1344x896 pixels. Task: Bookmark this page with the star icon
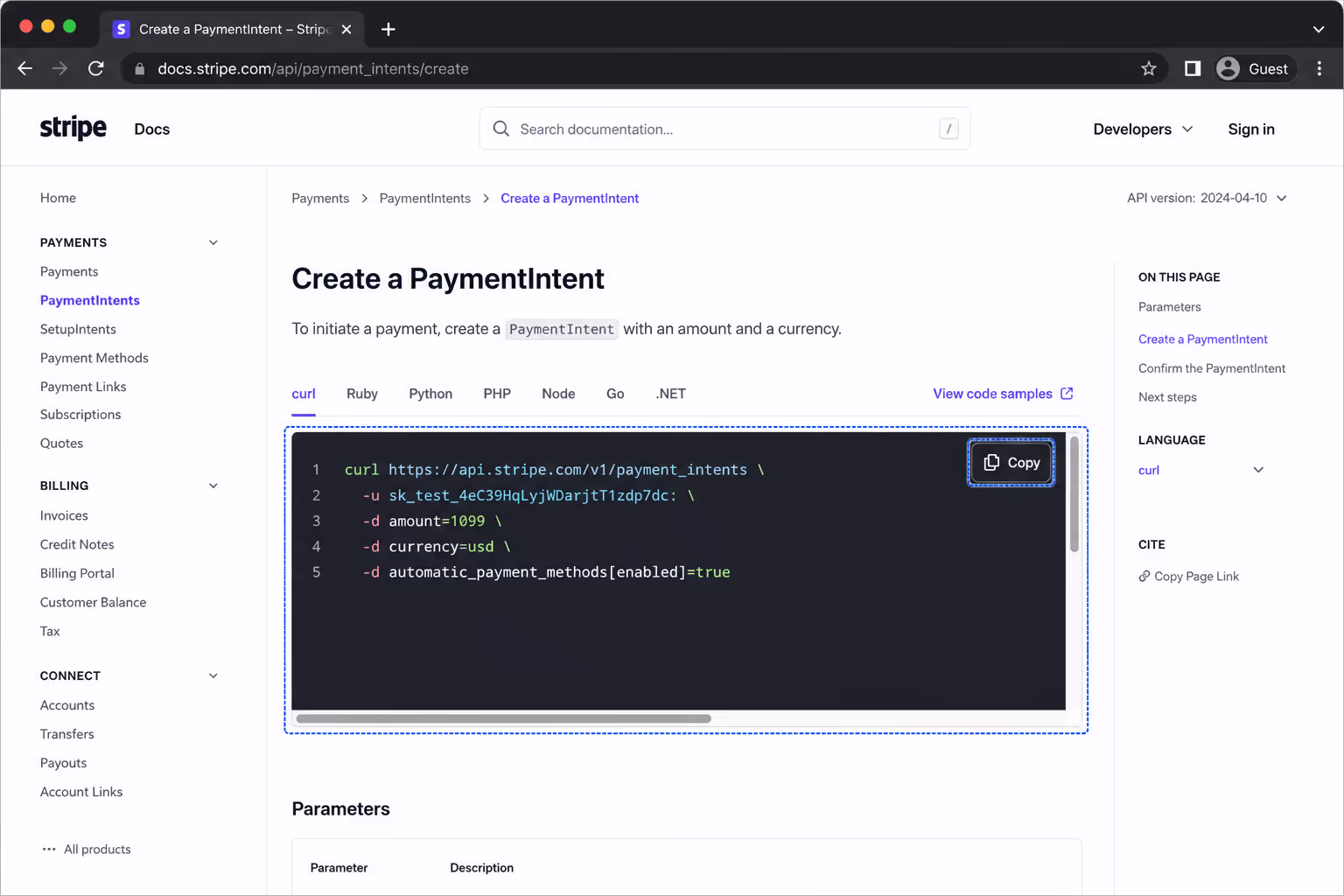(1149, 68)
